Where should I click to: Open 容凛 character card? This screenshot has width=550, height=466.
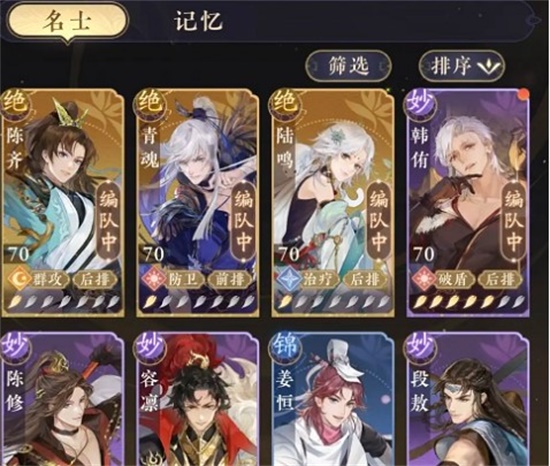coord(197,399)
